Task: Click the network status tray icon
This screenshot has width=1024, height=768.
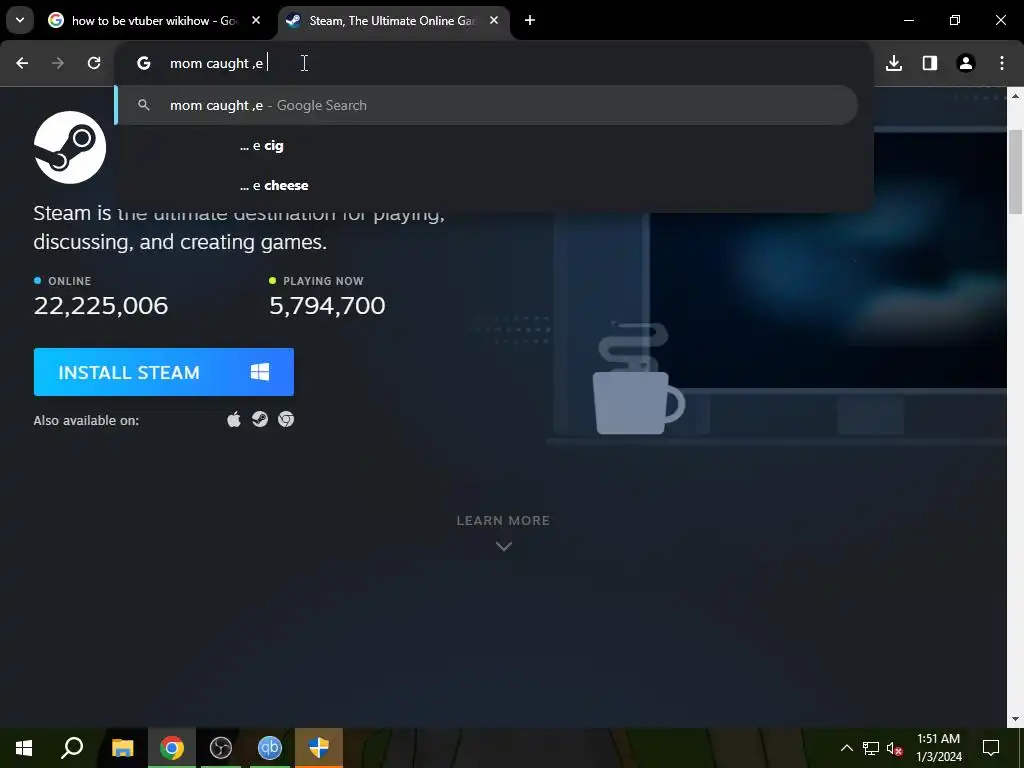Action: point(871,748)
